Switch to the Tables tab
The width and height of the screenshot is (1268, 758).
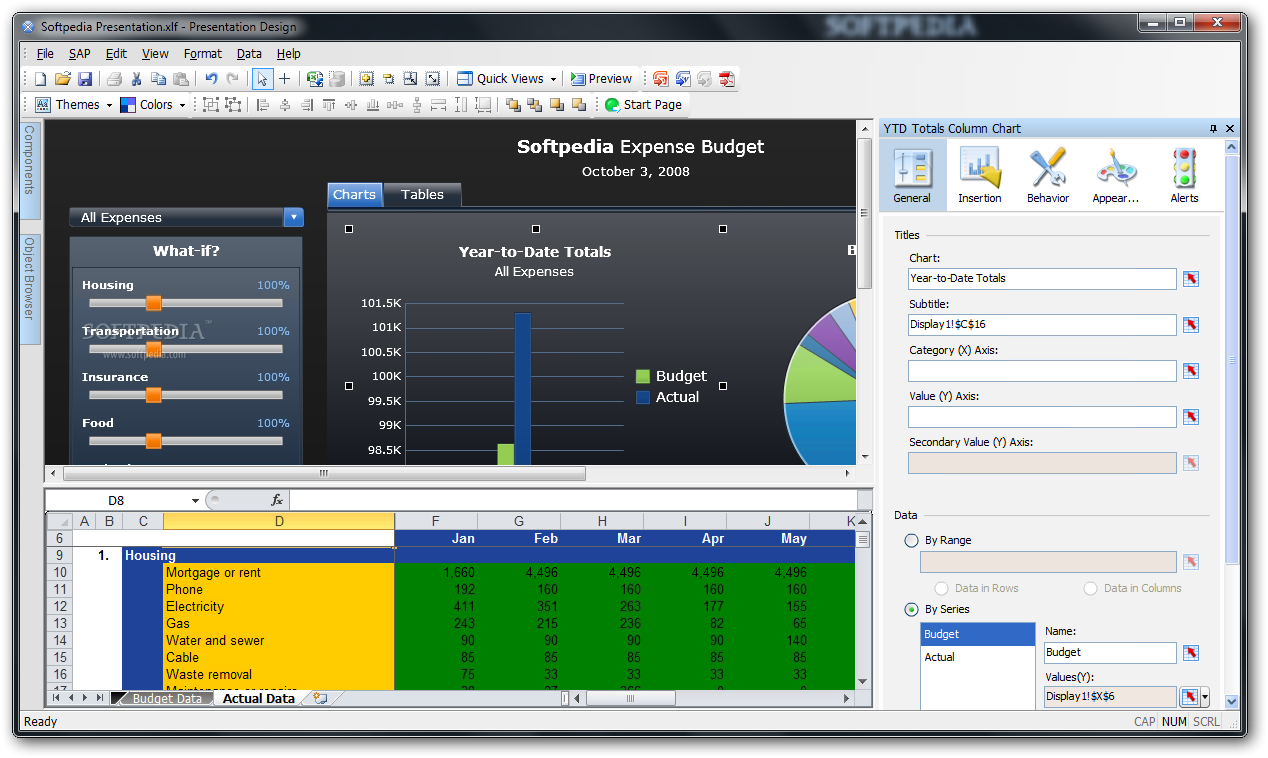tap(422, 195)
